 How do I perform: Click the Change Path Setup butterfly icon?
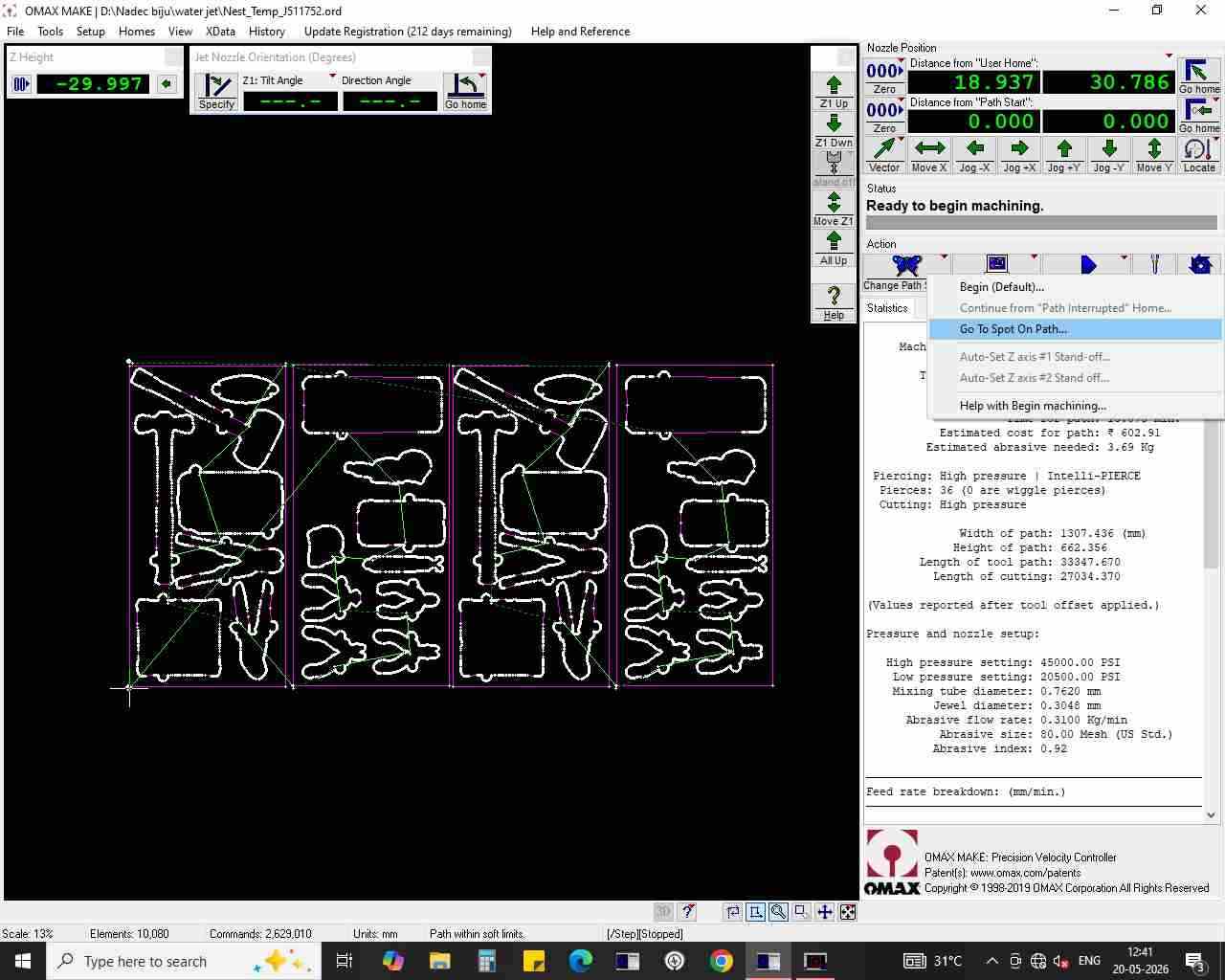pyautogui.click(x=905, y=264)
